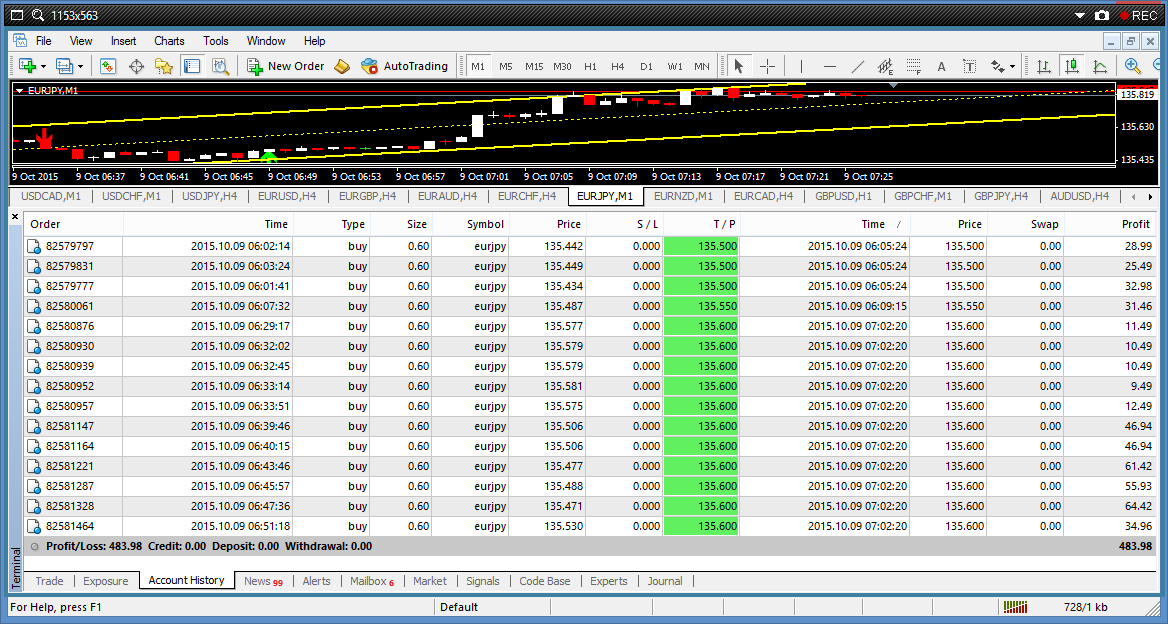Expand the Profiles dropdown arrow
This screenshot has width=1168, height=624.
(x=80, y=67)
